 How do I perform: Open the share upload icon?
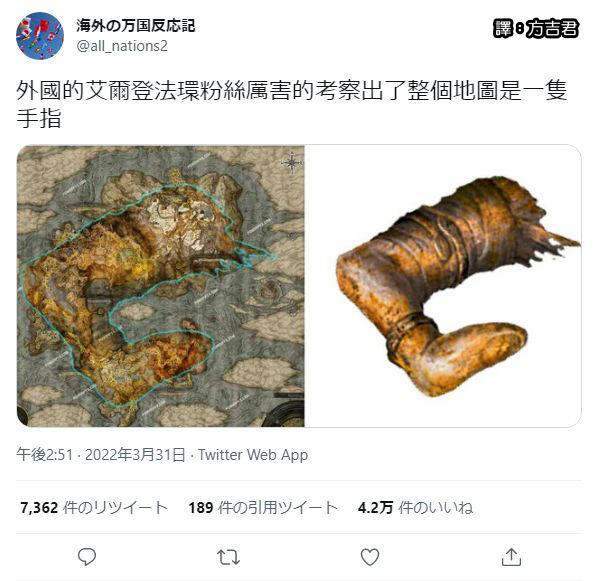point(511,557)
